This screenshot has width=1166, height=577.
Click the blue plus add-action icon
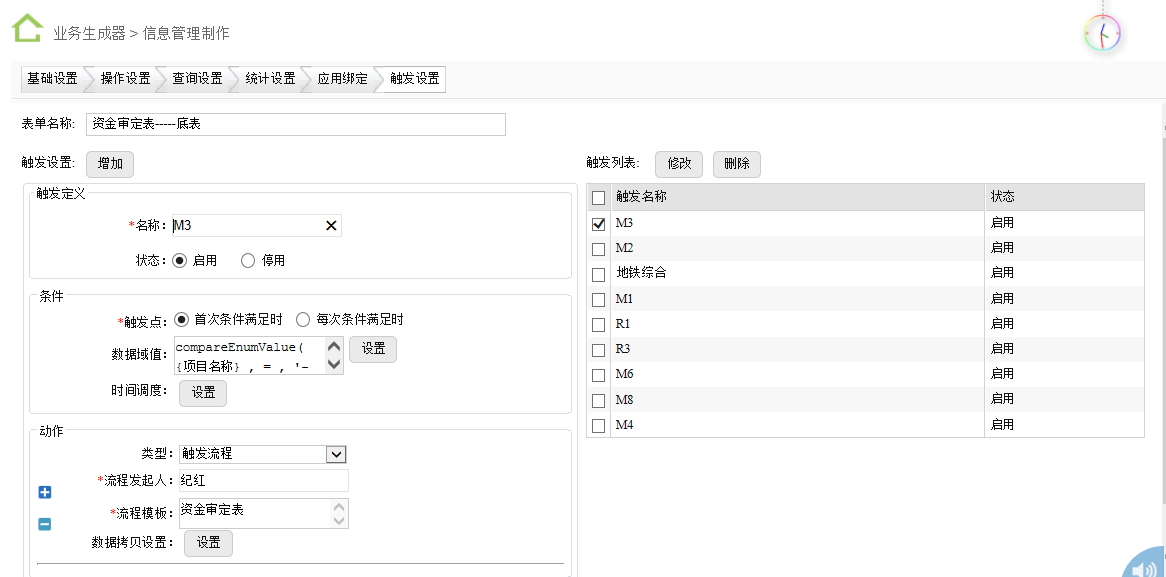point(45,492)
